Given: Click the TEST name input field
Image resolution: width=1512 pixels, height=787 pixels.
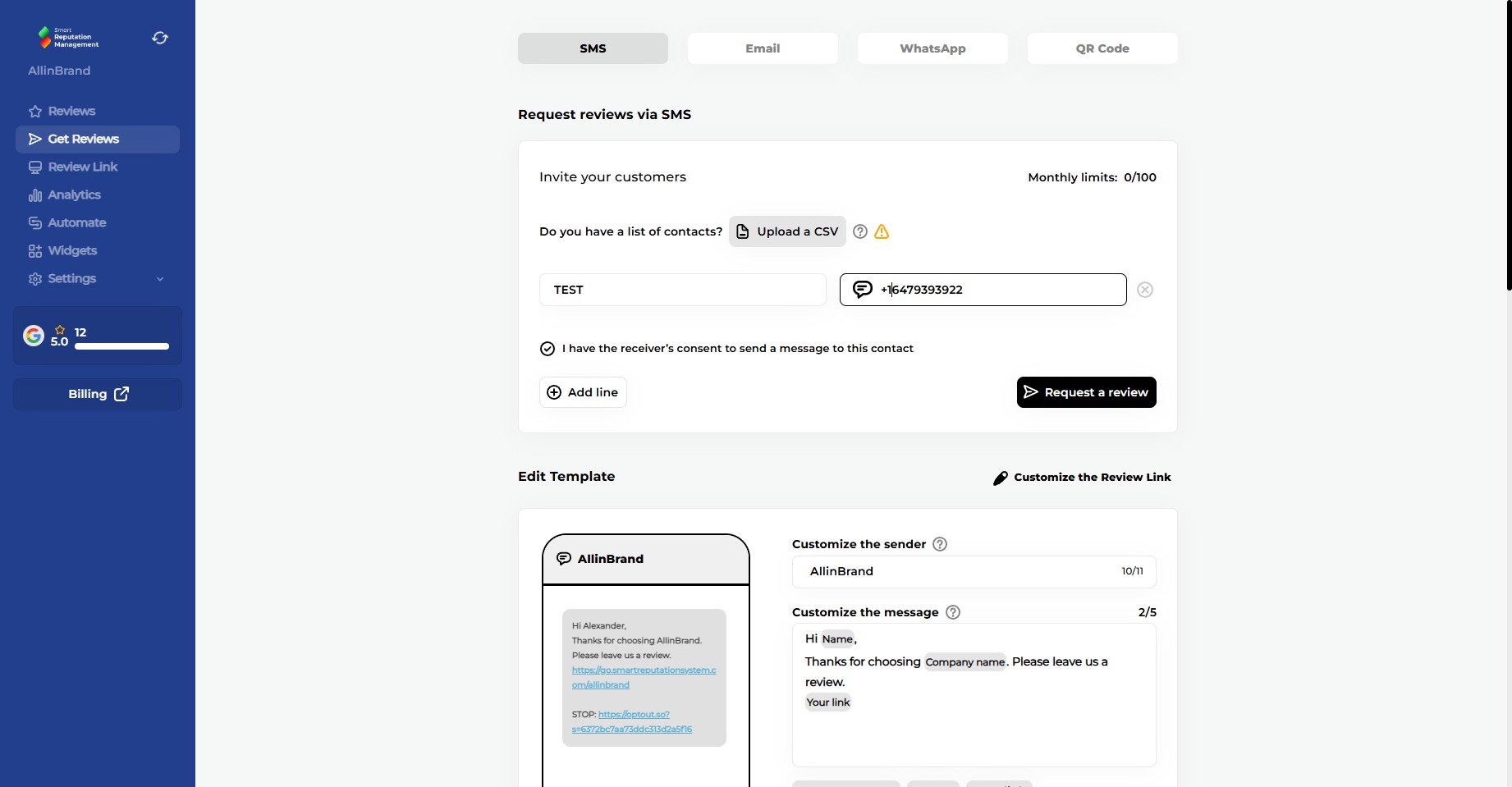Looking at the screenshot, I should [683, 290].
